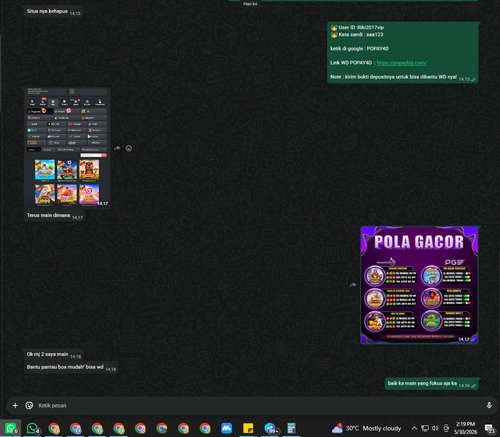Open Telegram with 99+ badge in taskbar
This screenshot has height=437, width=500.
(270, 428)
